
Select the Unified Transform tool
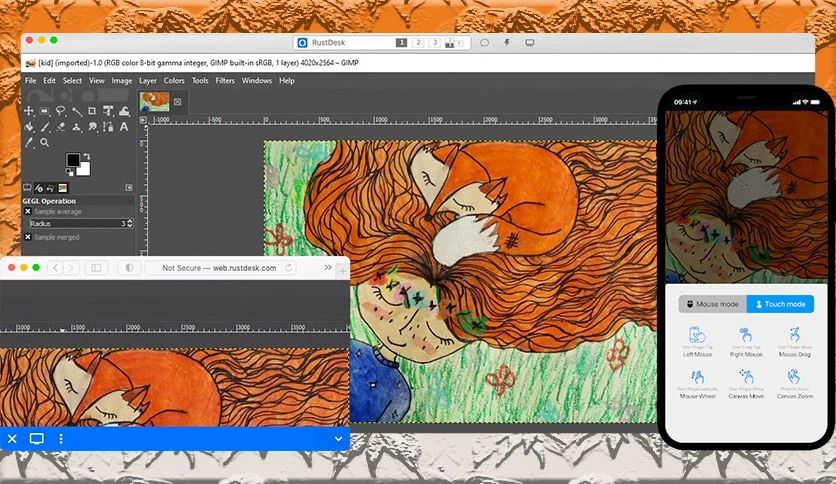coord(108,111)
